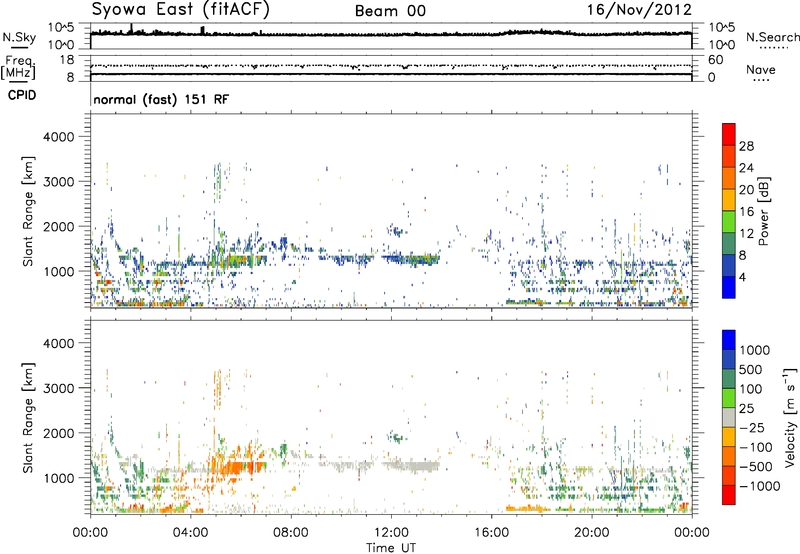
Task: Select the bright blue bottom segment of the power colorbar
Action: [x=729, y=287]
